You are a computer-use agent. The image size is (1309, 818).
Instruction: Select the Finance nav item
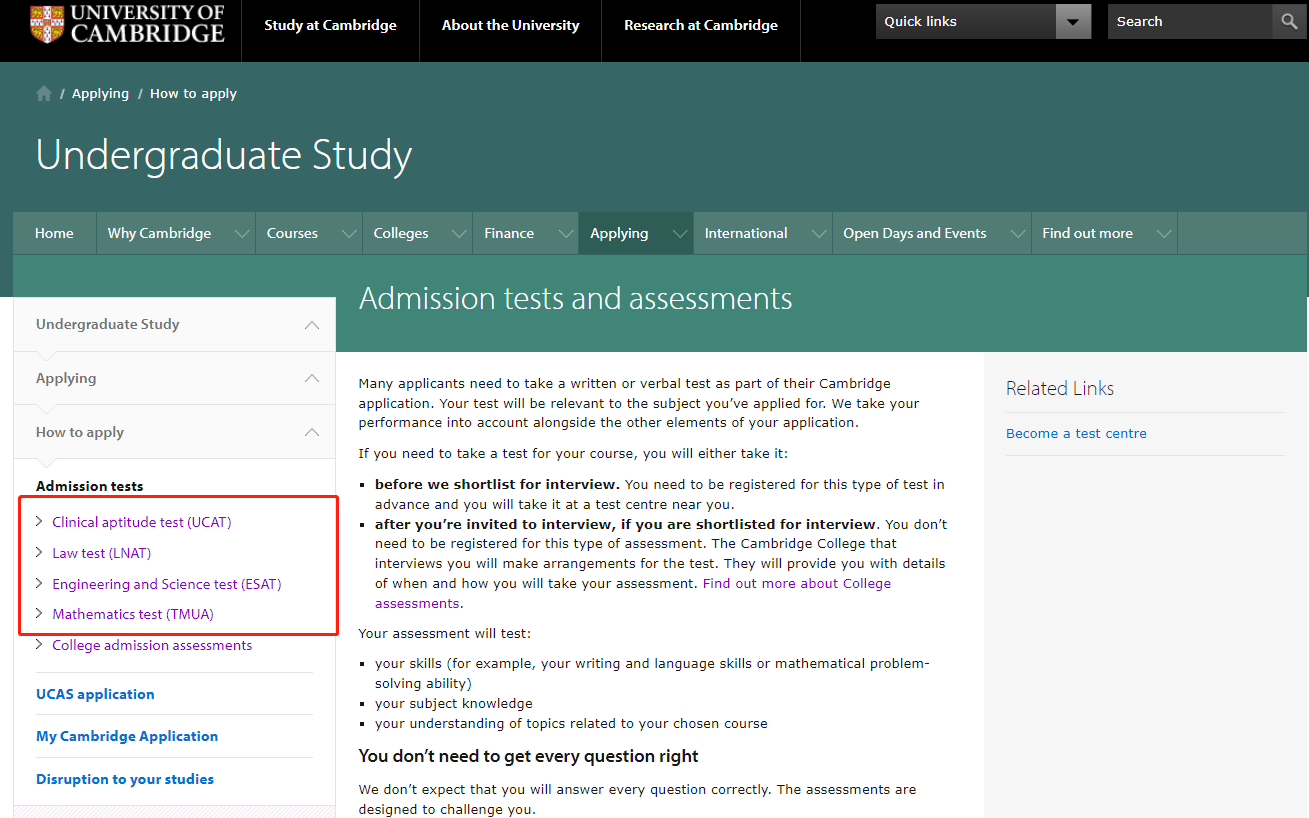click(x=509, y=233)
